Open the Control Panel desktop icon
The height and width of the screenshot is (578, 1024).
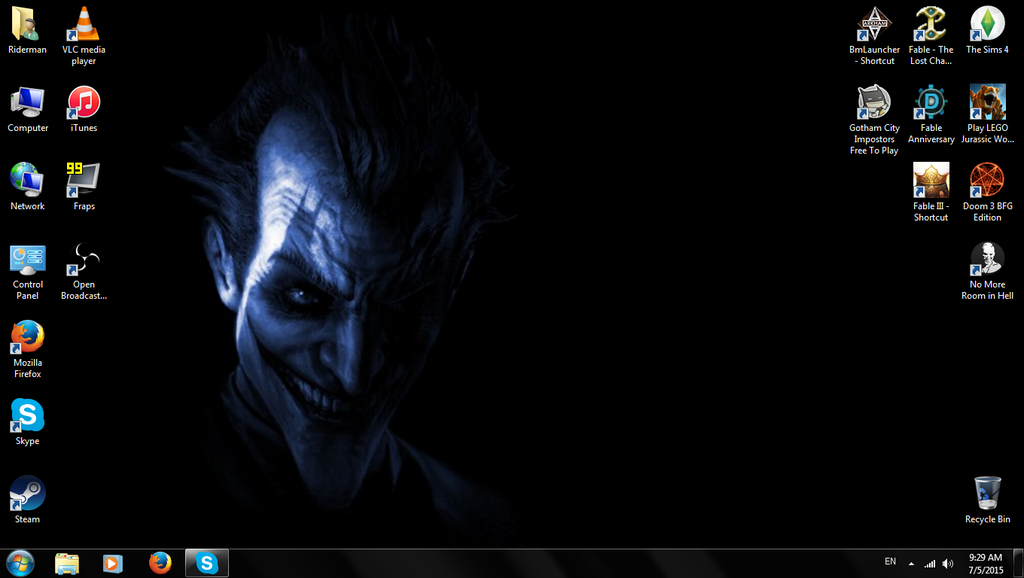pyautogui.click(x=27, y=272)
